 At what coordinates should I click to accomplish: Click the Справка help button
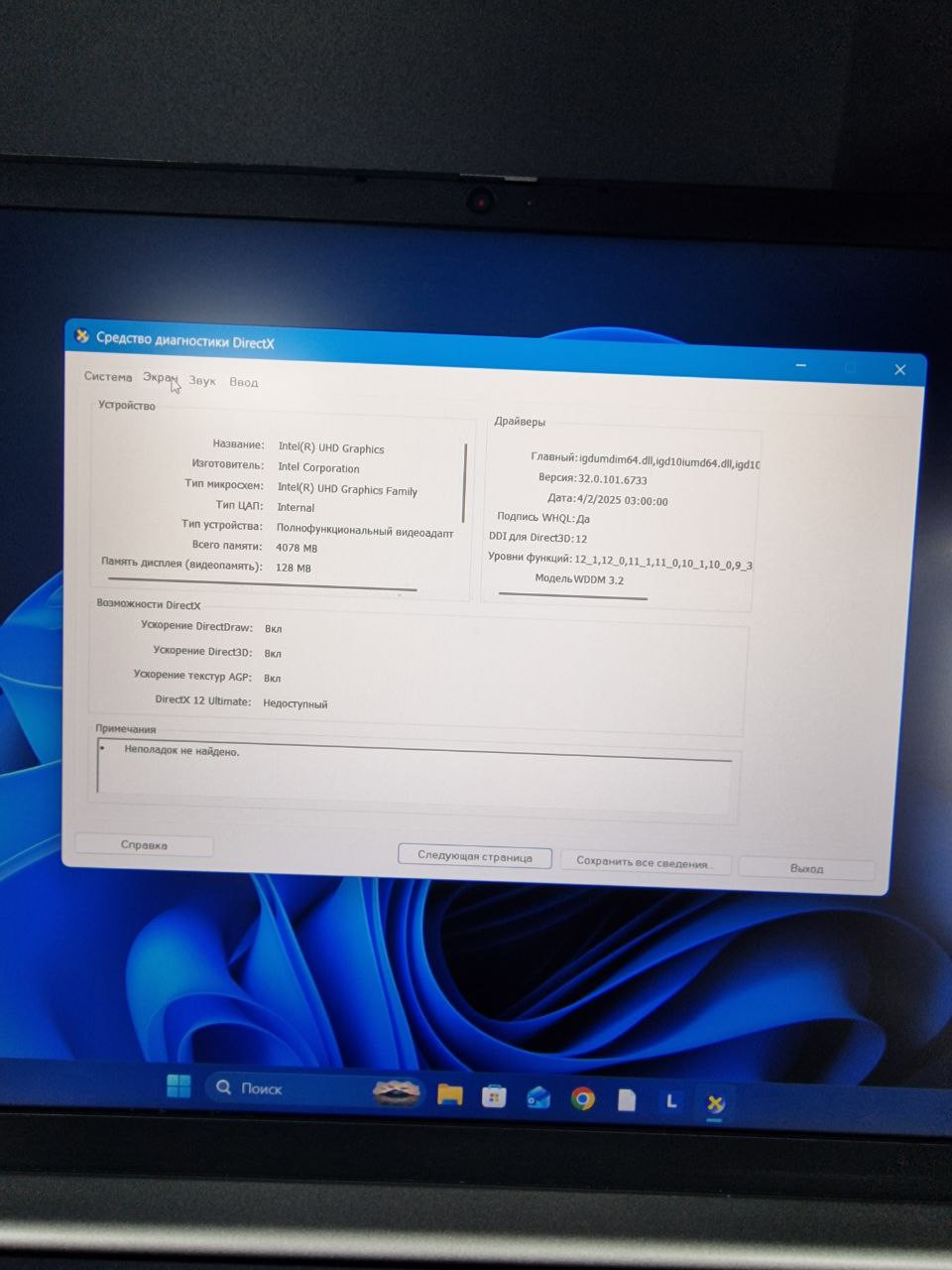click(145, 845)
